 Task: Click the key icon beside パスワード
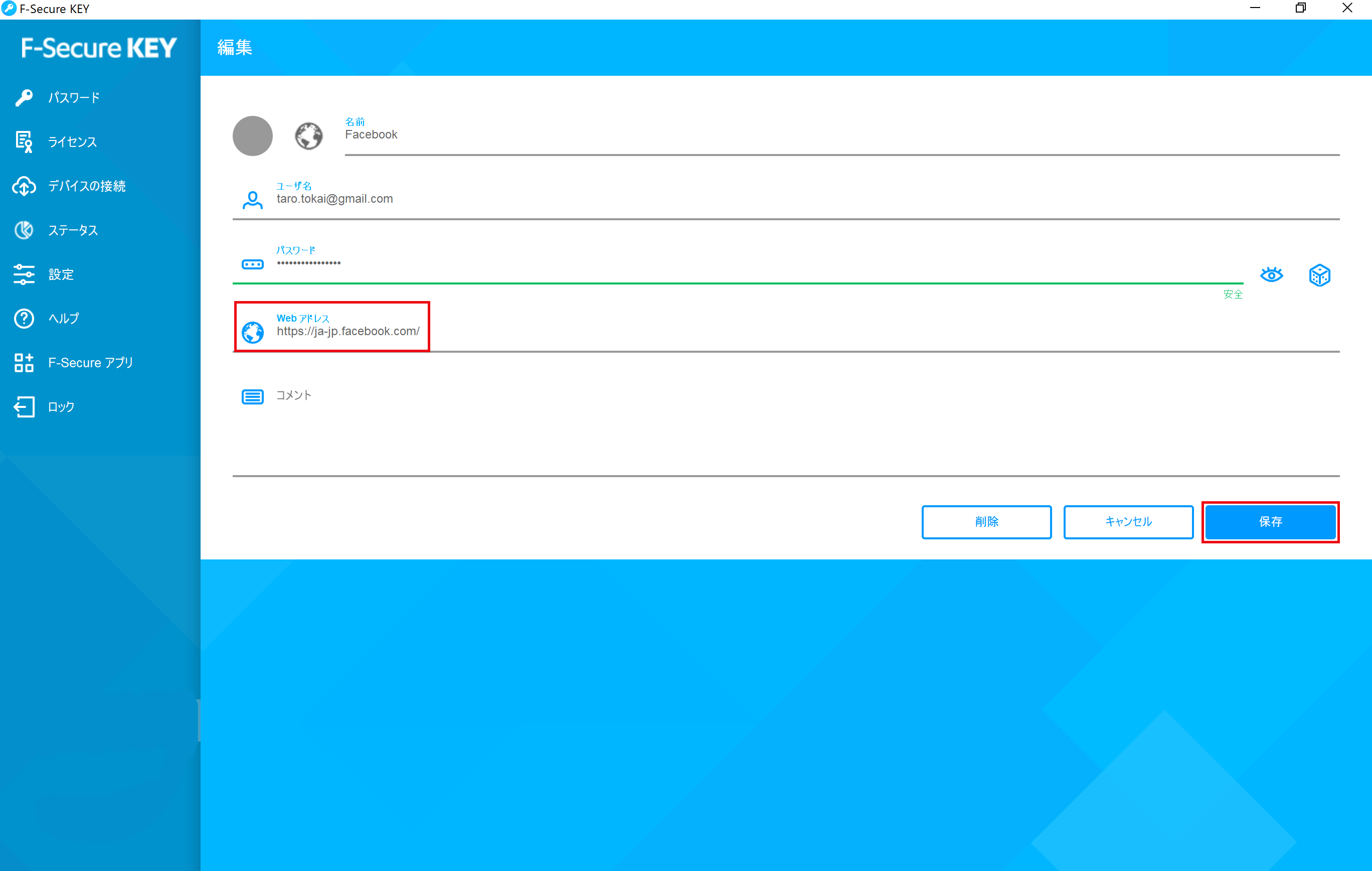pos(24,97)
